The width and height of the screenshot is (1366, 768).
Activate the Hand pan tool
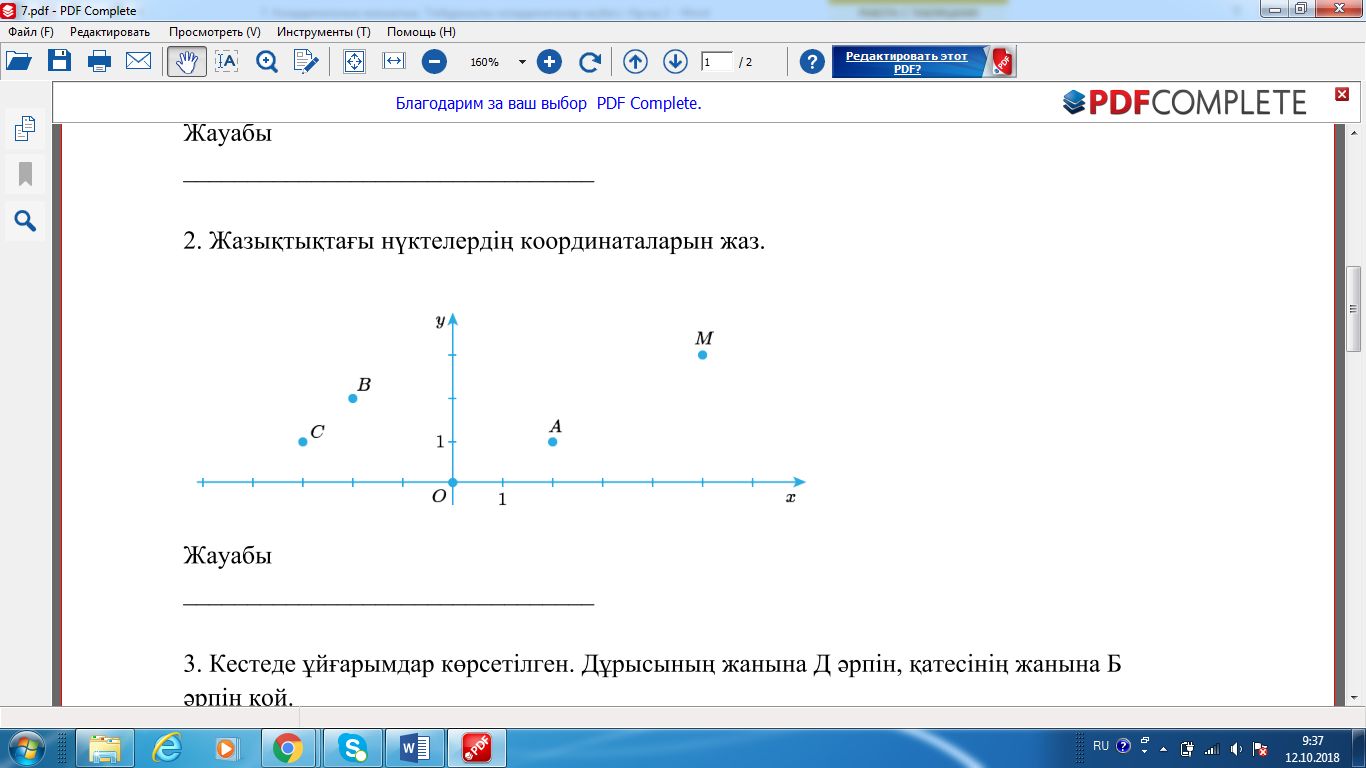point(187,61)
